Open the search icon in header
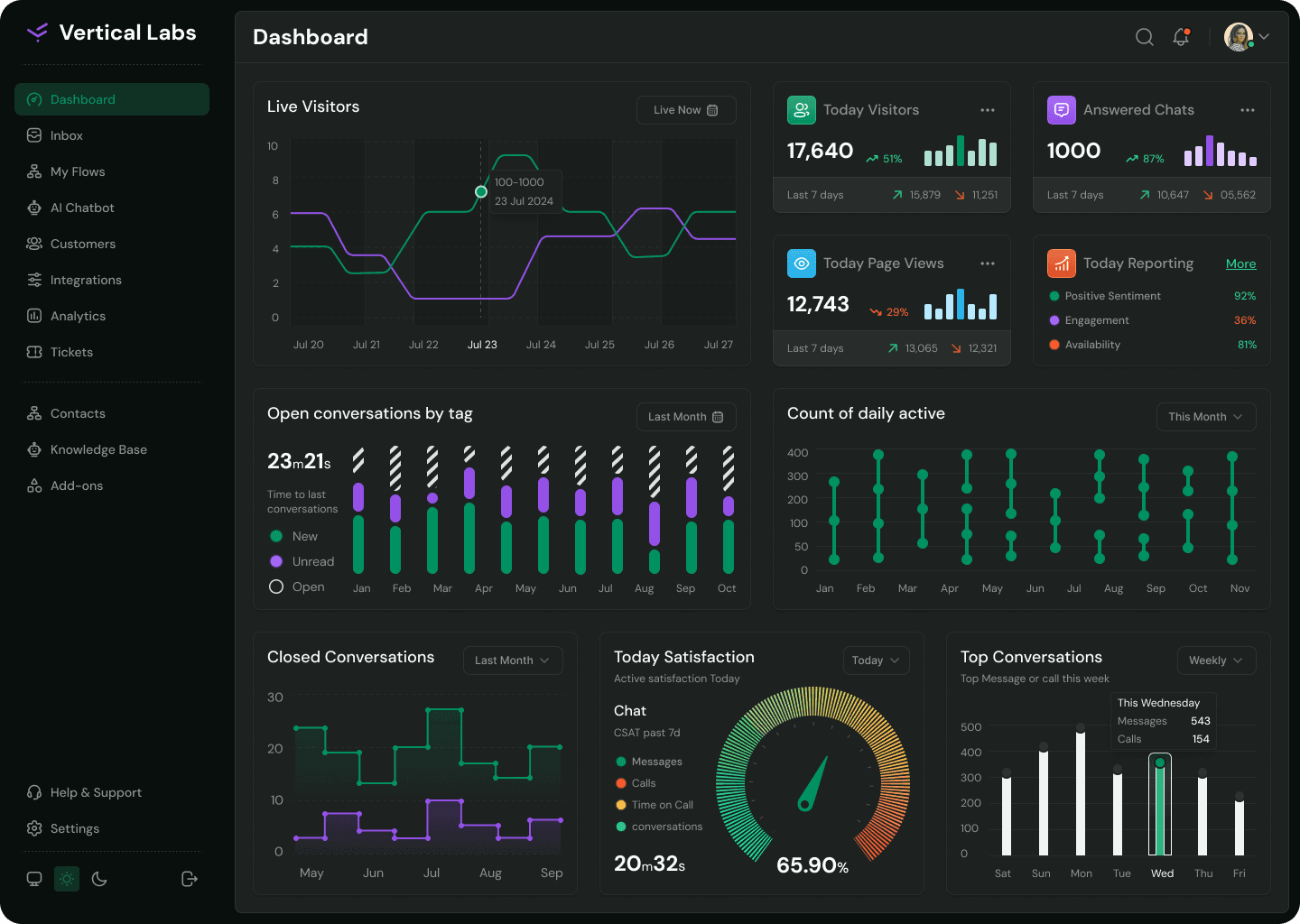 (1145, 37)
